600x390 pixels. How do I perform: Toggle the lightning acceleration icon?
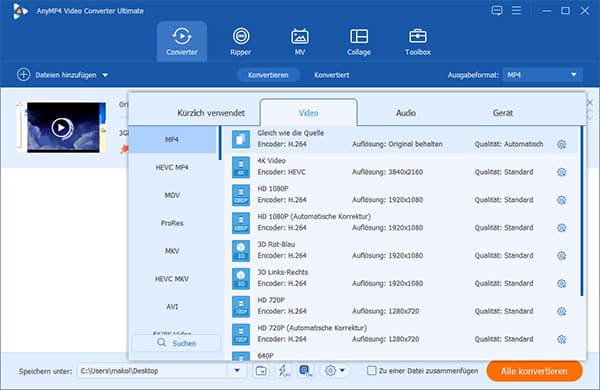point(284,370)
